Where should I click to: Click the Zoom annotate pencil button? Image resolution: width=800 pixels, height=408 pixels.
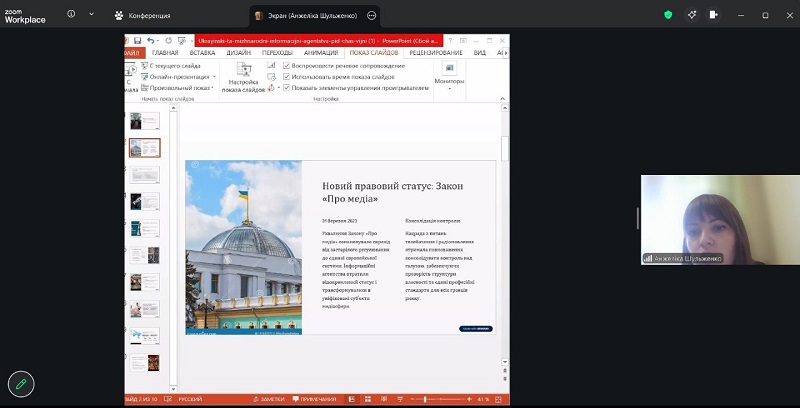tap(20, 384)
